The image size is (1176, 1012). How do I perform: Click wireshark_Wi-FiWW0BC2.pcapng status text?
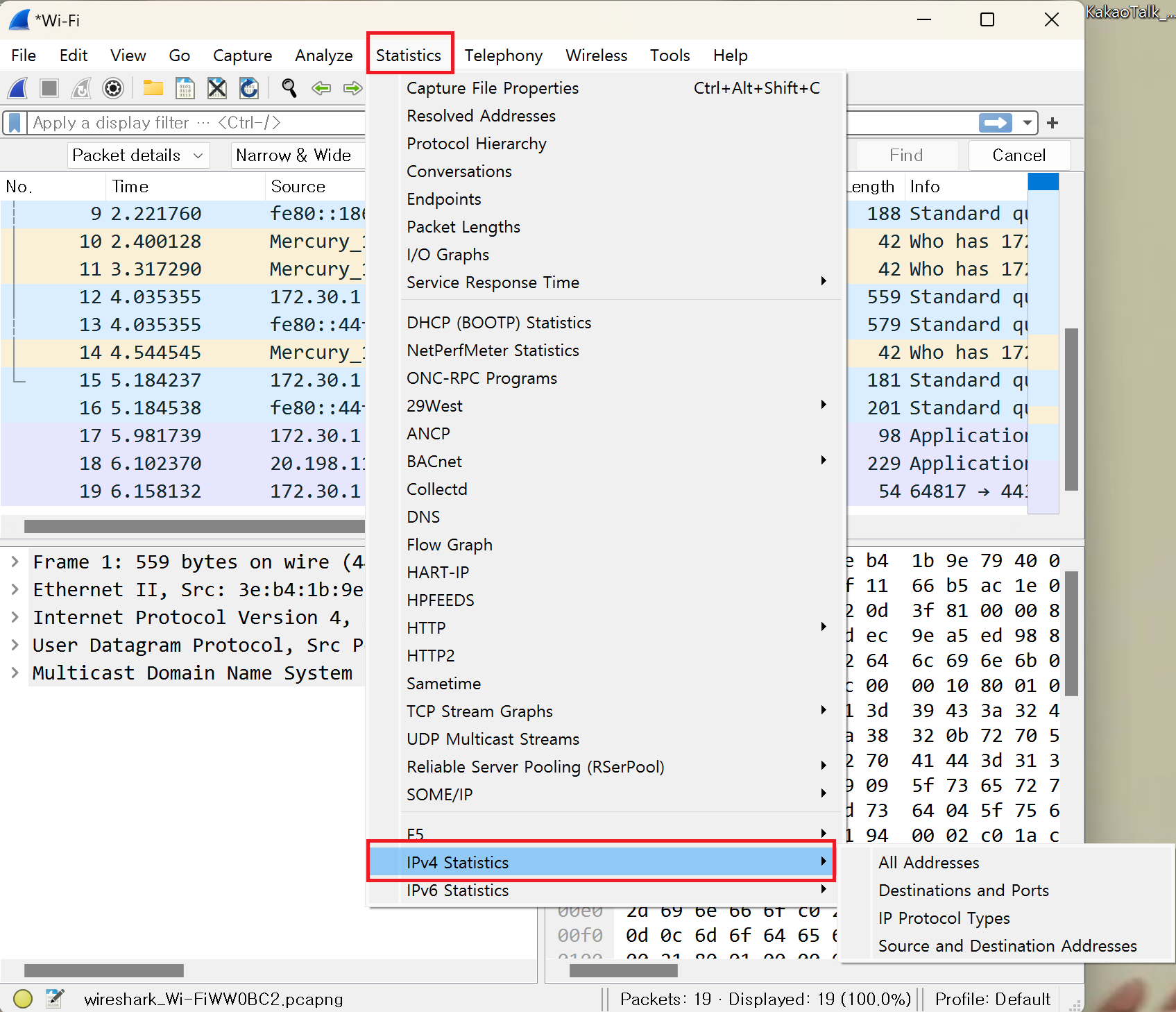(x=214, y=1000)
